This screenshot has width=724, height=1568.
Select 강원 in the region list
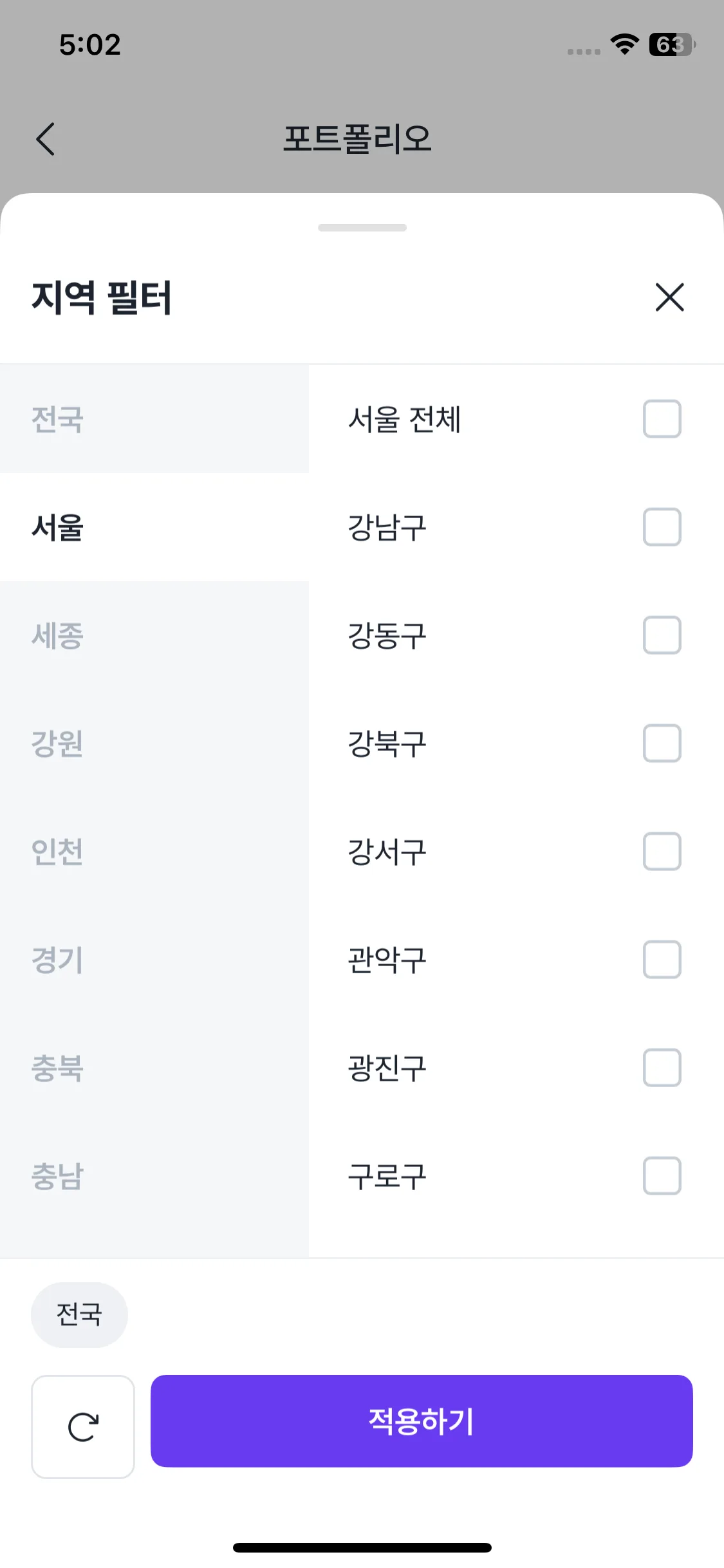pyautogui.click(x=154, y=743)
